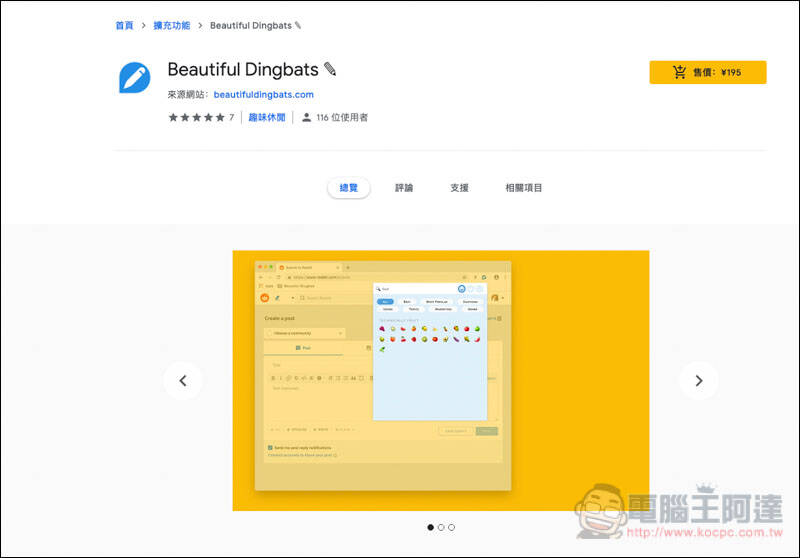Image resolution: width=800 pixels, height=558 pixels.
Task: Switch to the 相關項目 tab
Action: tap(523, 188)
